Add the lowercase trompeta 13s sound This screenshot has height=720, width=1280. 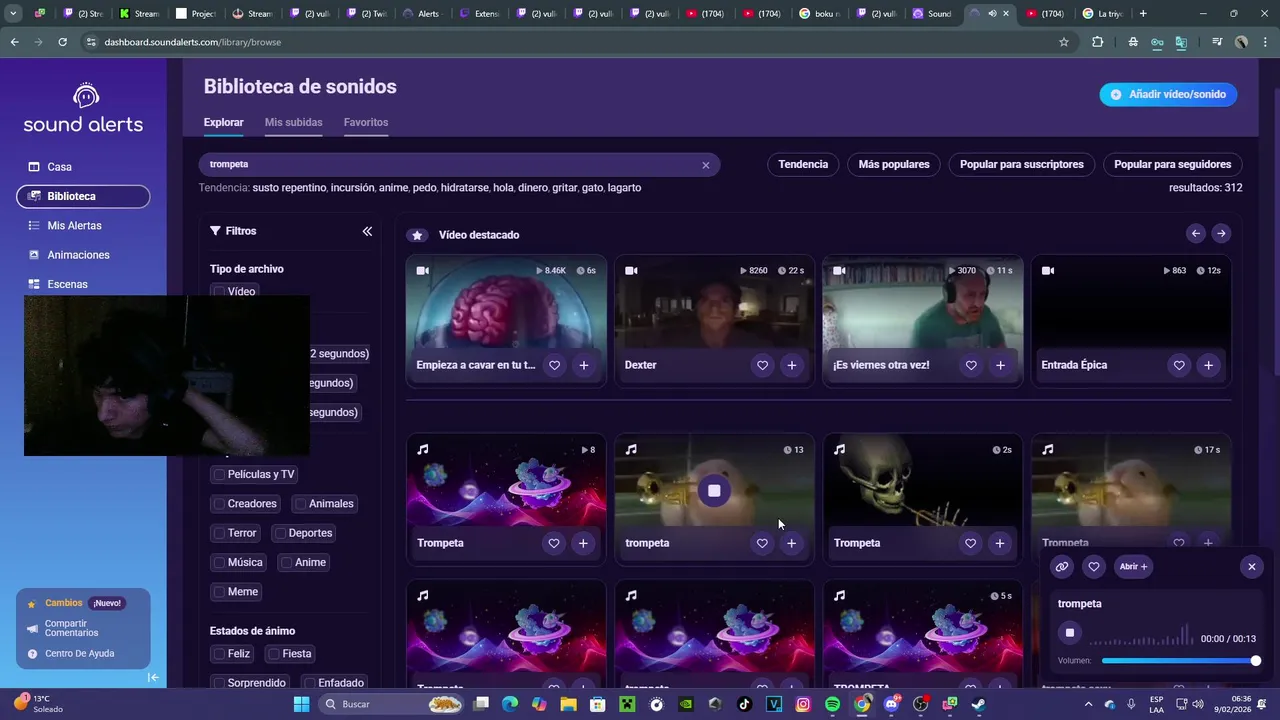click(791, 543)
